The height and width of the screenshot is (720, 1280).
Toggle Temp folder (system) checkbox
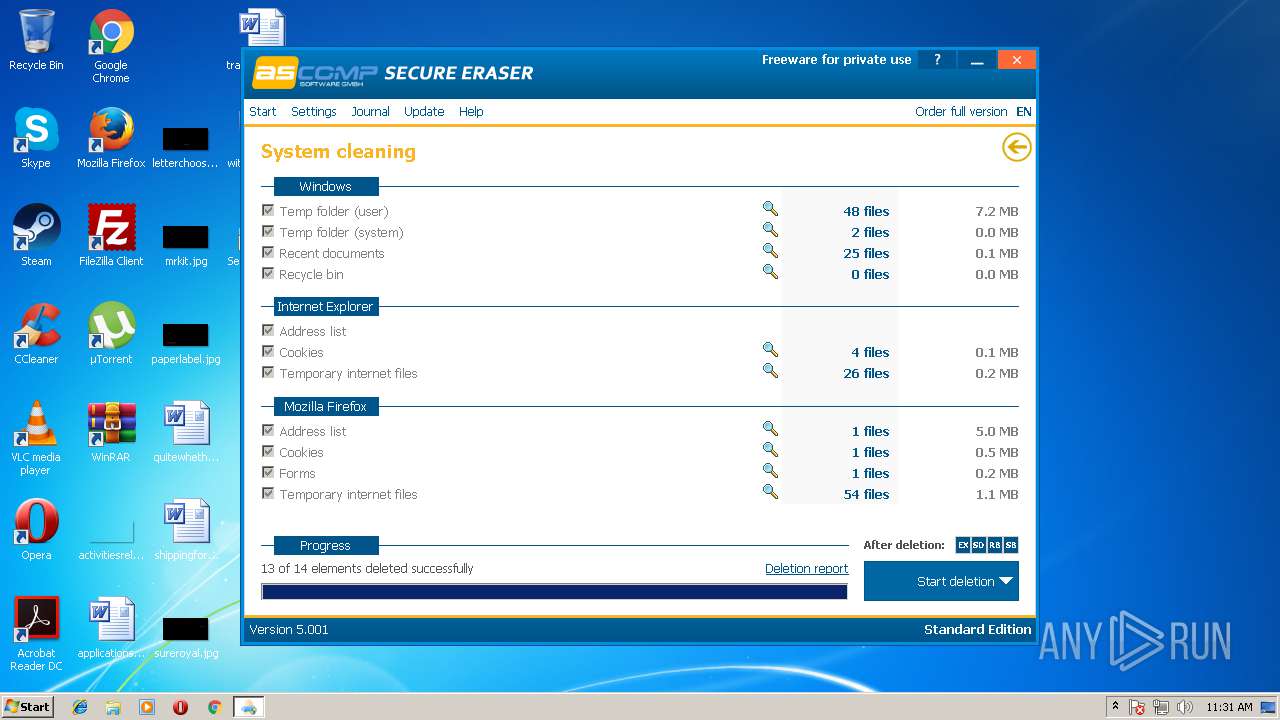click(268, 231)
